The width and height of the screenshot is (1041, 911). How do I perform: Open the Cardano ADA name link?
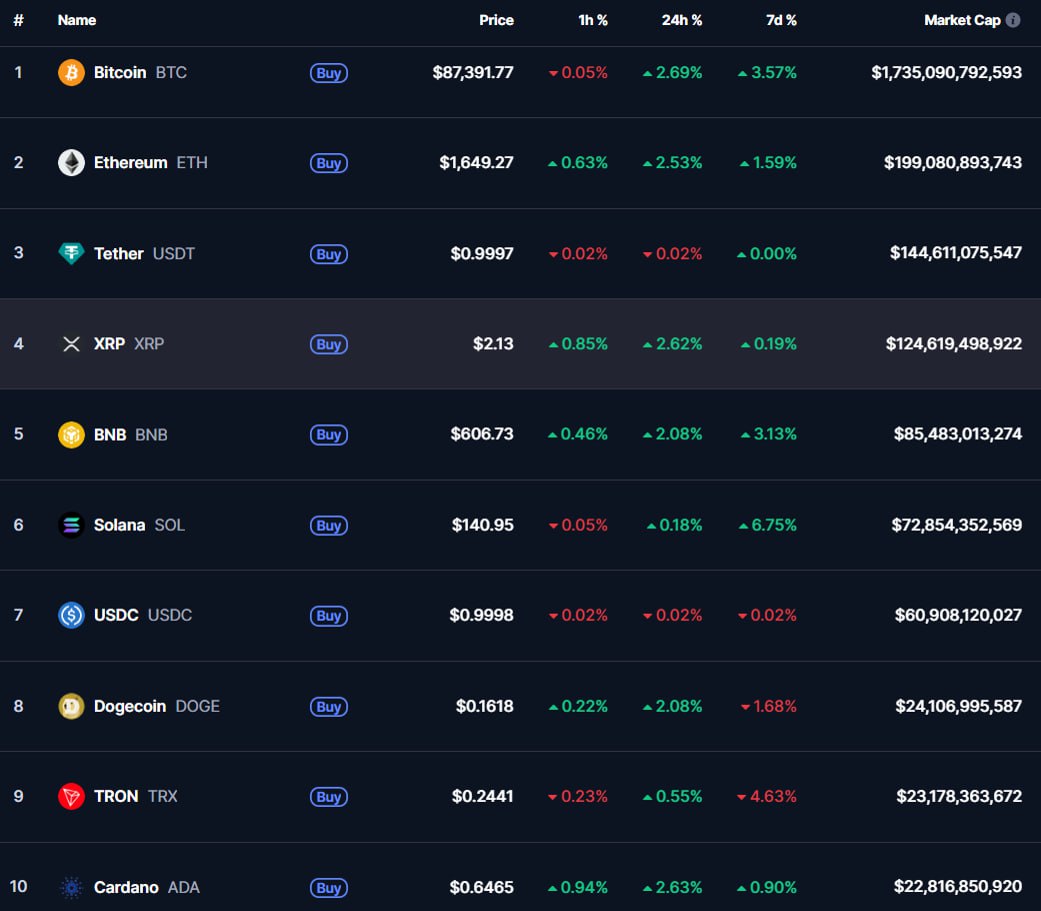pyautogui.click(x=147, y=888)
